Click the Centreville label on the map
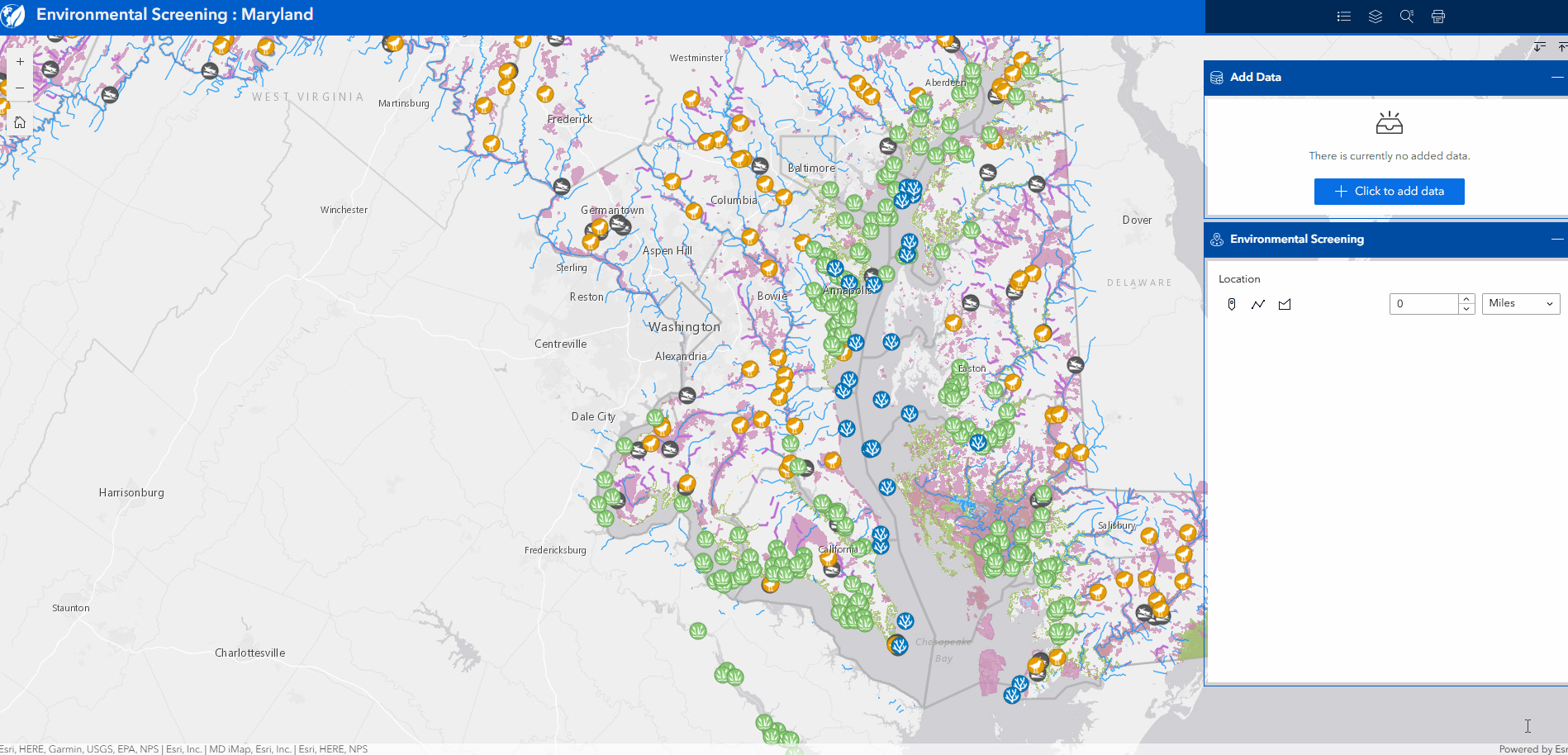This screenshot has height=755, width=1568. 560,344
